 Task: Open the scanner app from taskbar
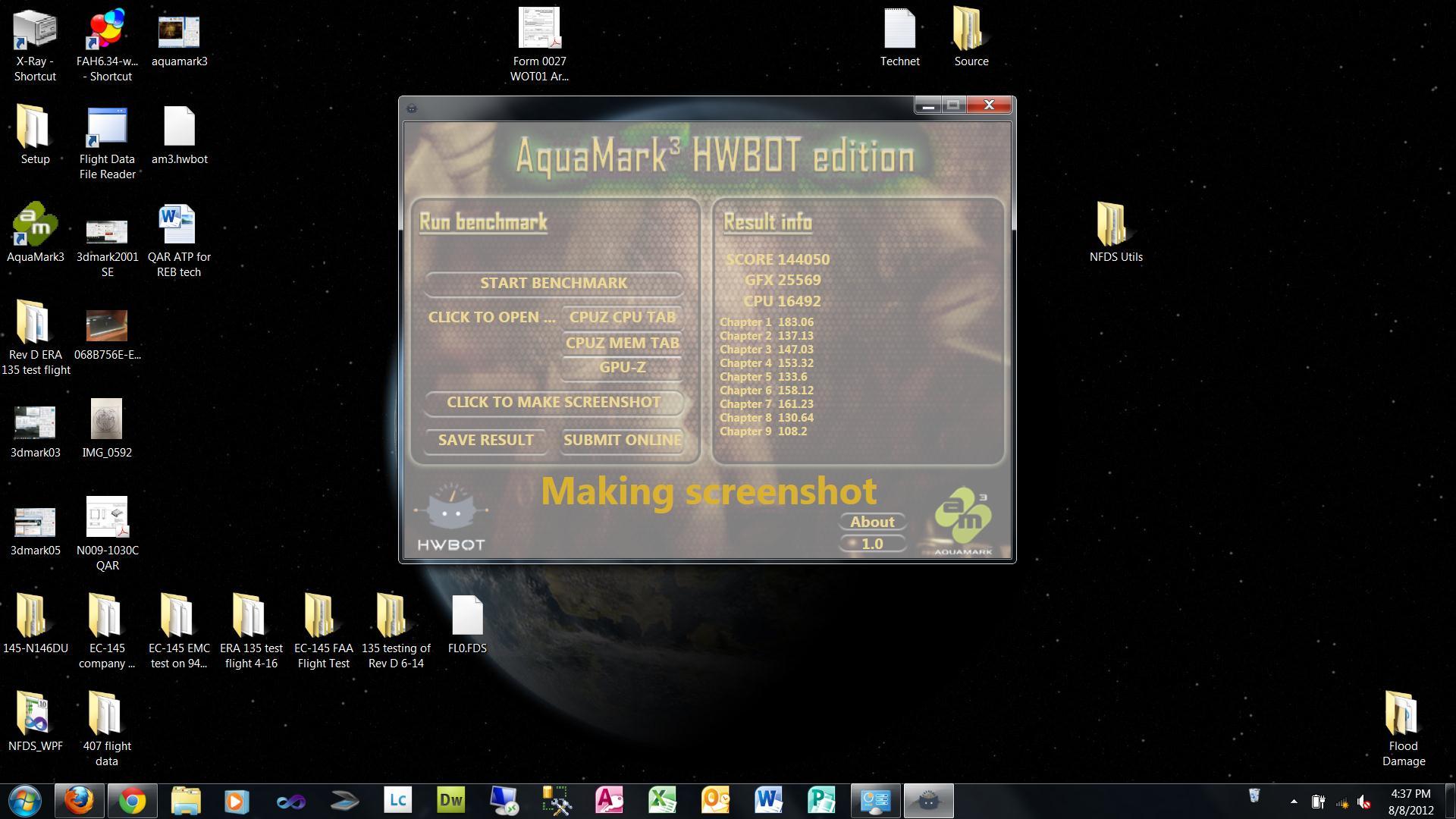click(344, 801)
